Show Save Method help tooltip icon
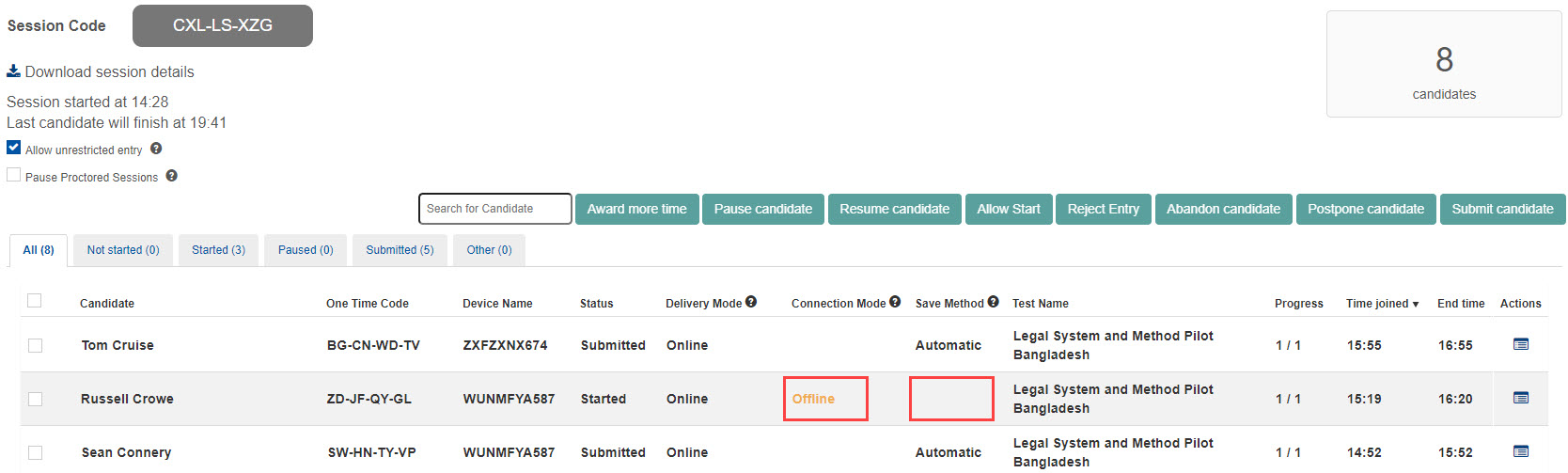 993,302
